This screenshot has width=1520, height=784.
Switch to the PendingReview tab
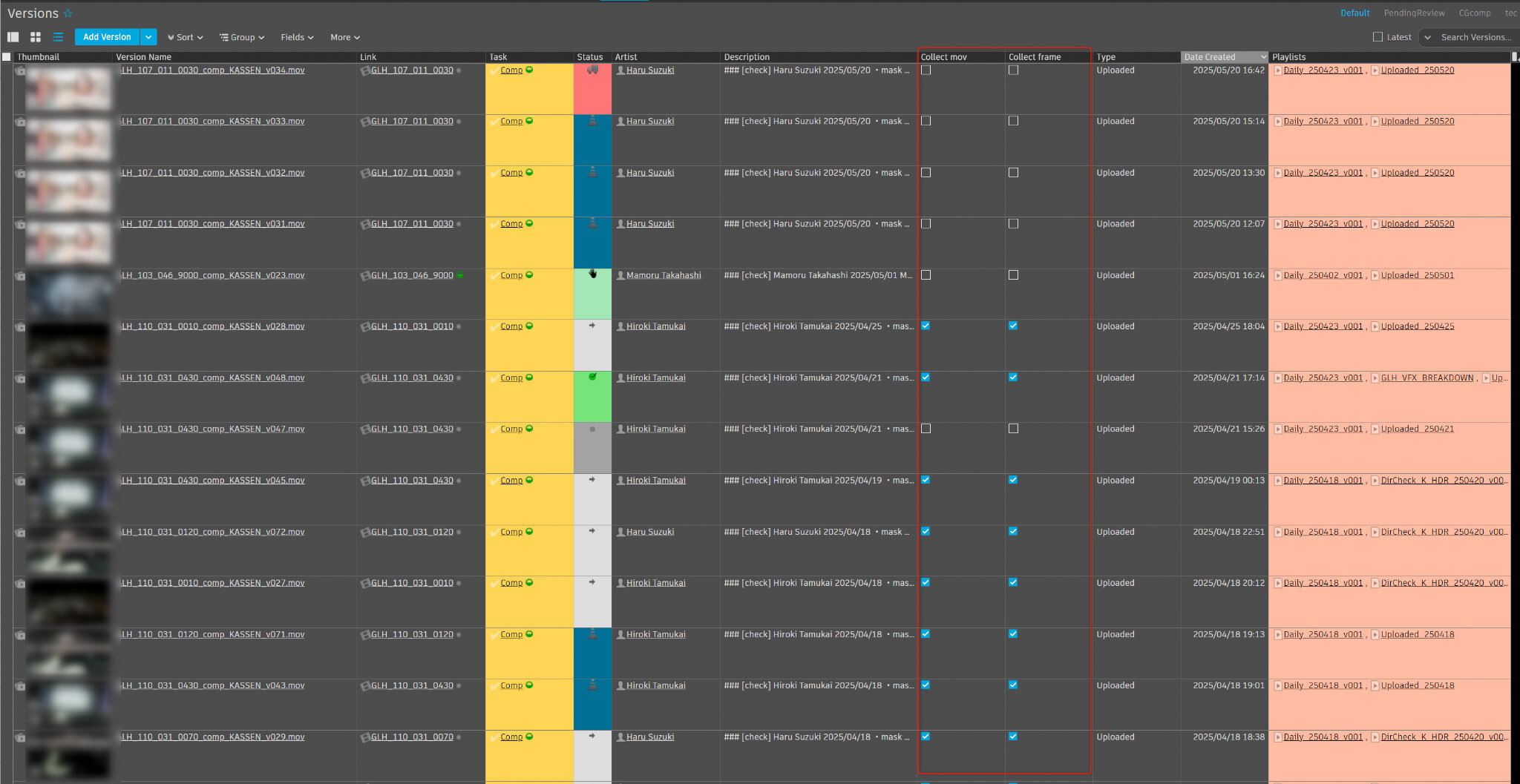point(1414,13)
